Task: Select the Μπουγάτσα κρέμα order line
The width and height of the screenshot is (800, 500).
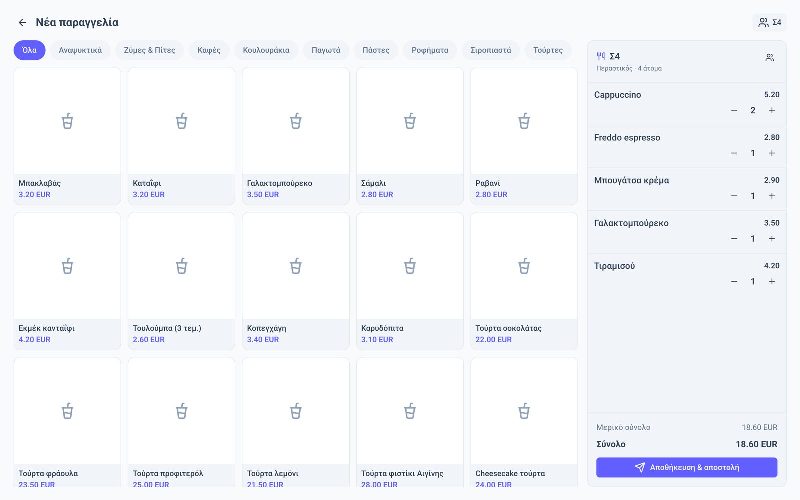Action: pyautogui.click(x=687, y=189)
